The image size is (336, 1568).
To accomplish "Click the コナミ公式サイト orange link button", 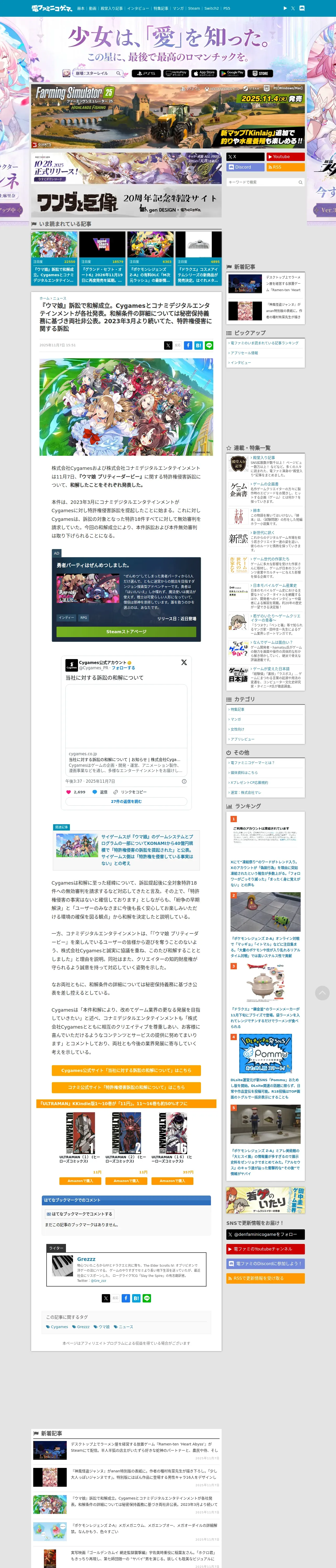I will pyautogui.click(x=126, y=1087).
